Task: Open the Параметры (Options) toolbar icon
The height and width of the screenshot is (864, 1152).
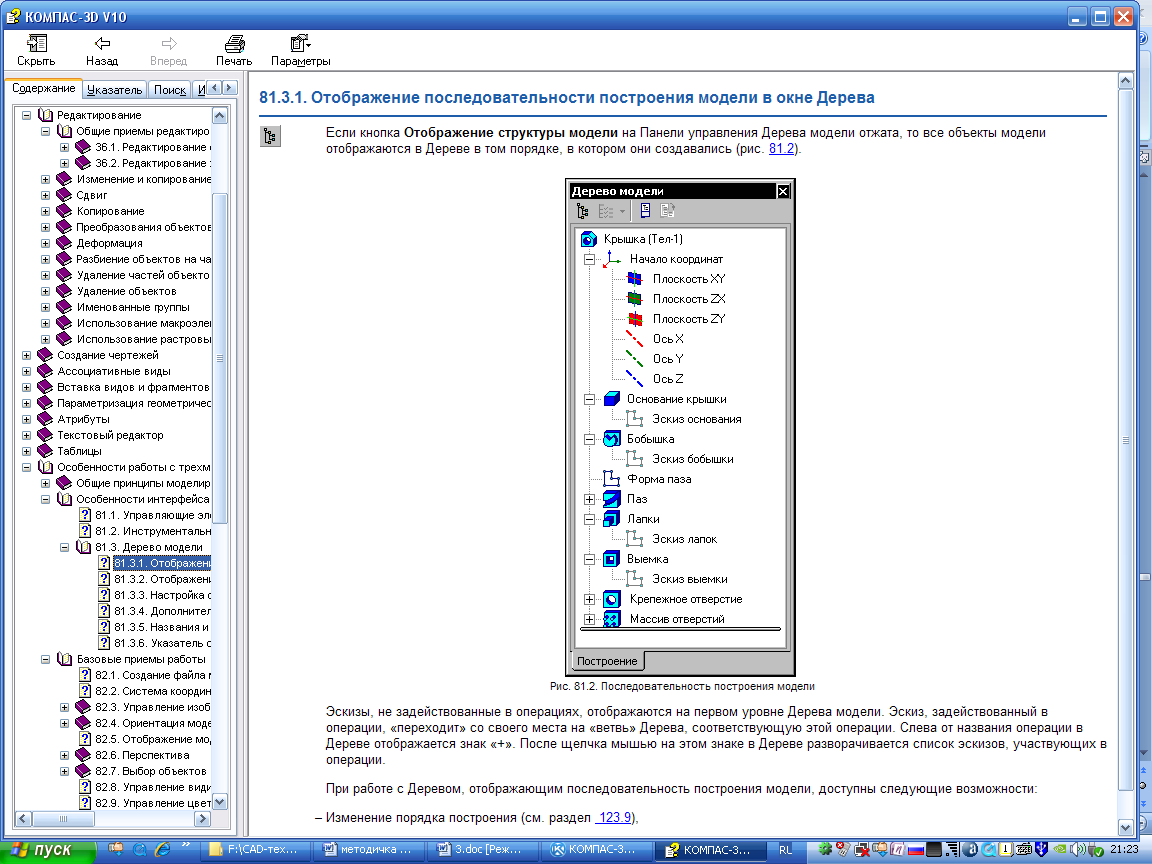Action: [300, 43]
